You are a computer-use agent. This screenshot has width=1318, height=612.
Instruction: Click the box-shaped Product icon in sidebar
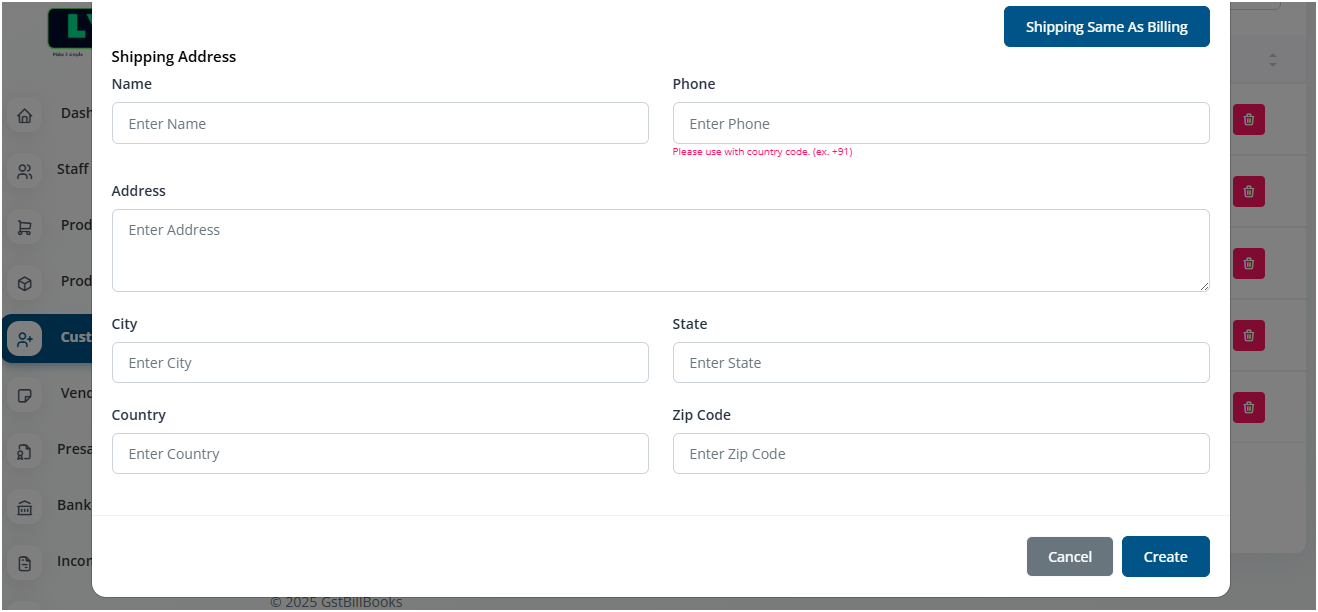tap(25, 283)
